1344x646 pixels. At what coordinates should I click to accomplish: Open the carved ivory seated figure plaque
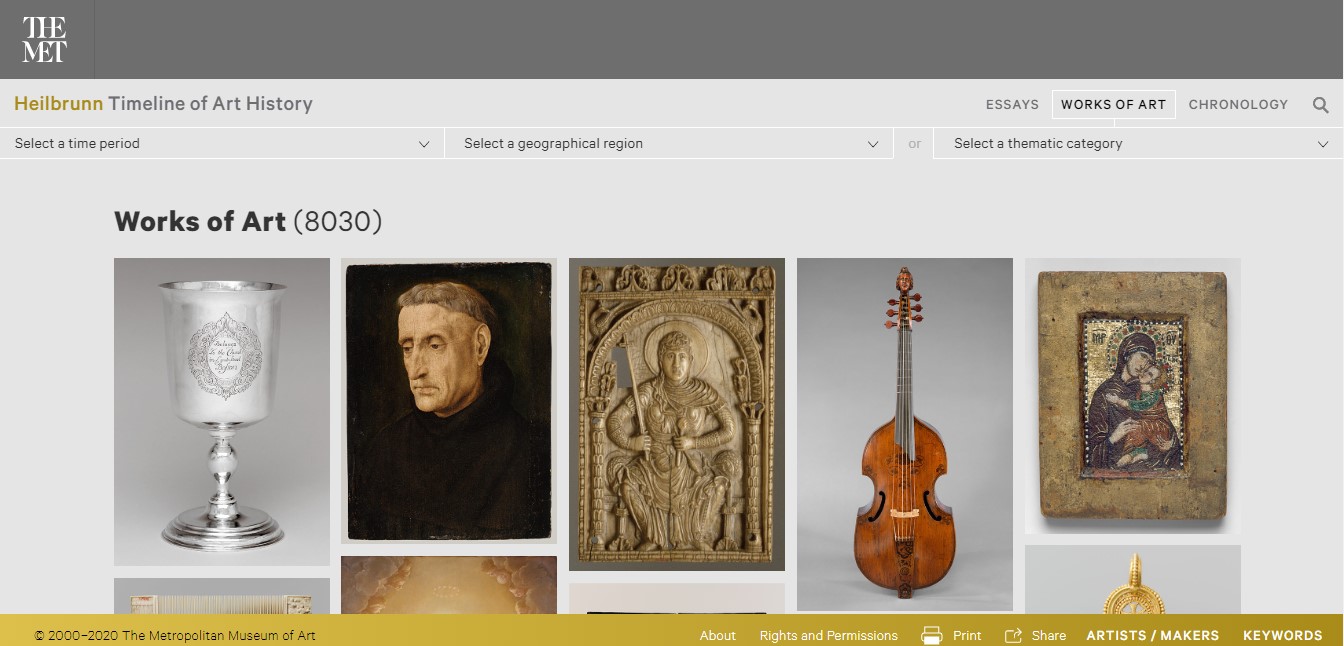point(677,414)
